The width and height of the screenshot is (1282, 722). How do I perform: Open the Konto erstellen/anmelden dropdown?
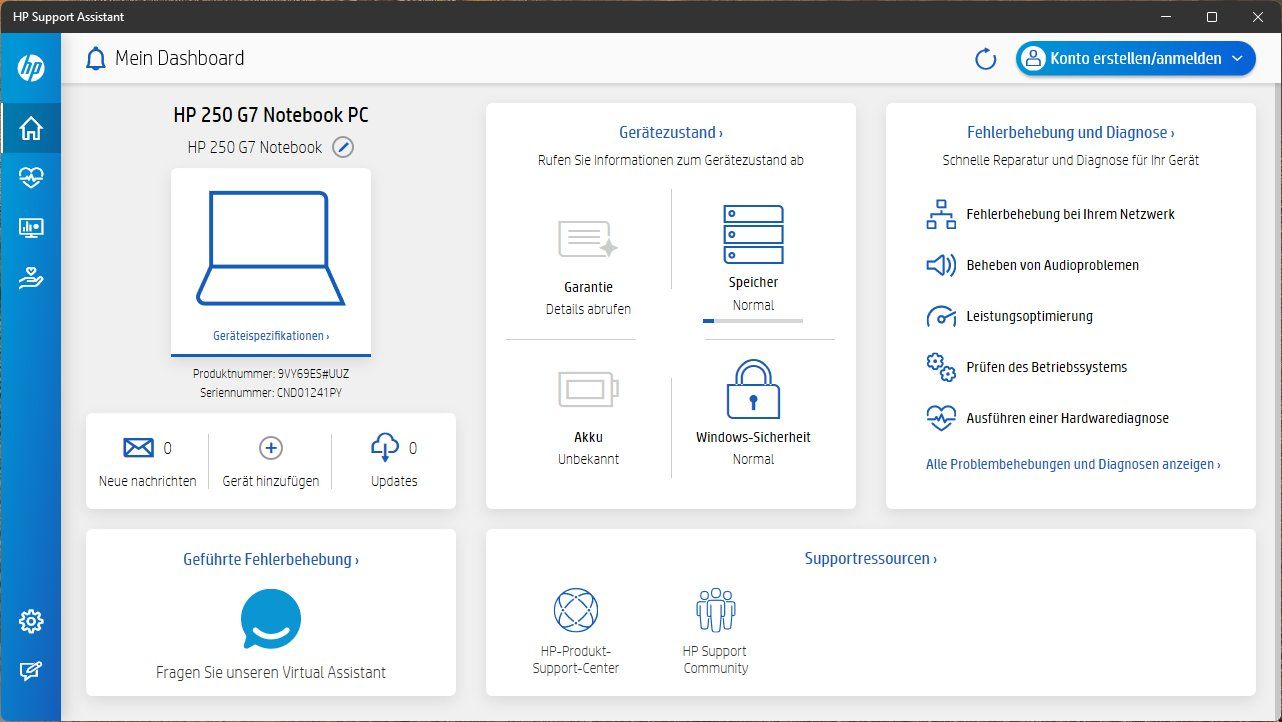click(1136, 59)
